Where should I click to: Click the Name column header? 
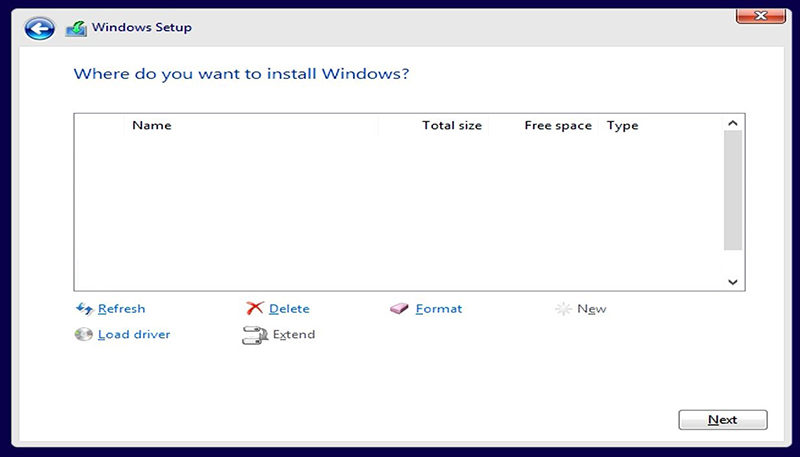point(152,126)
